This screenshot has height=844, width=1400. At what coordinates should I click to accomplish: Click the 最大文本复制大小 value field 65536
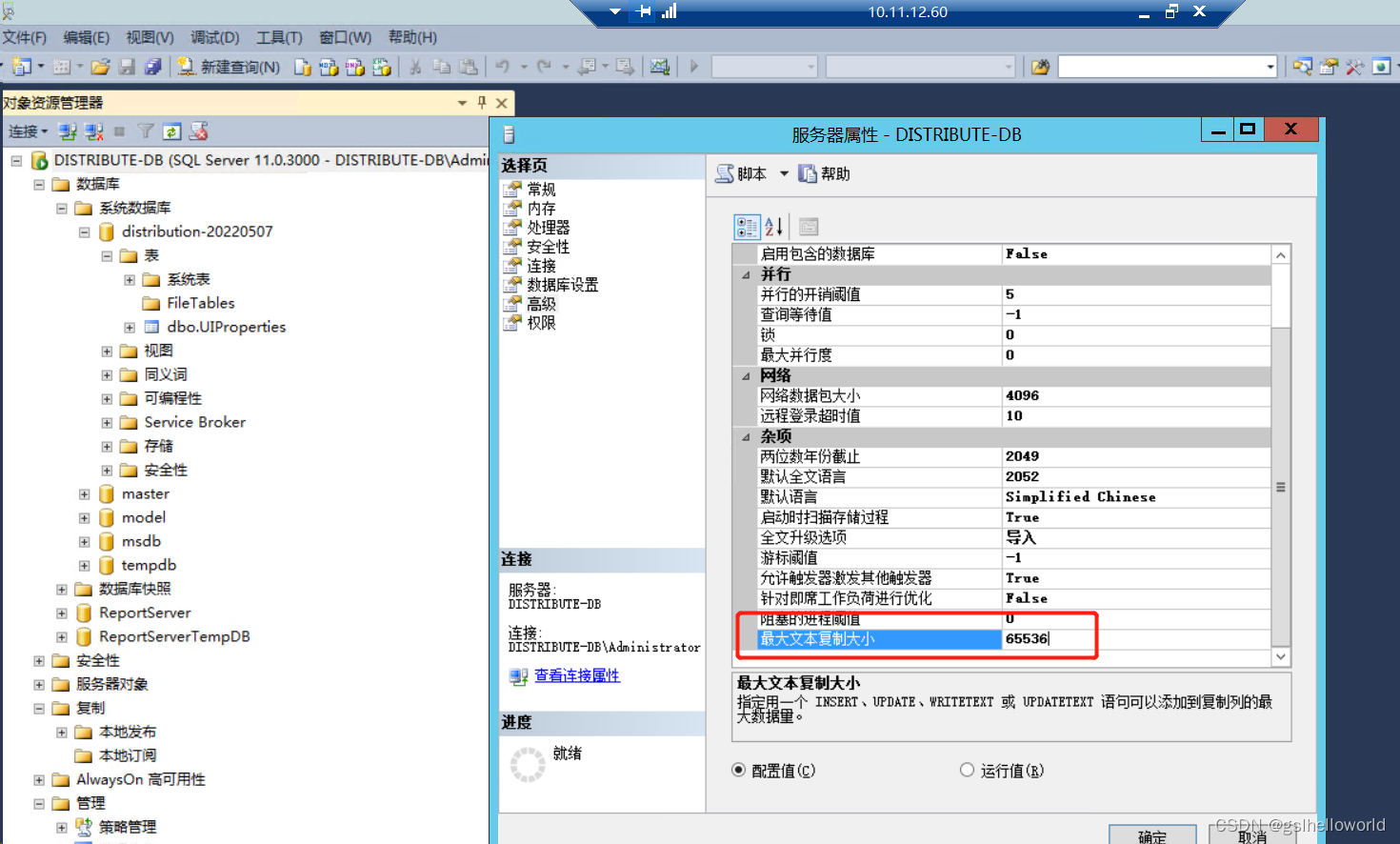pos(1136,639)
